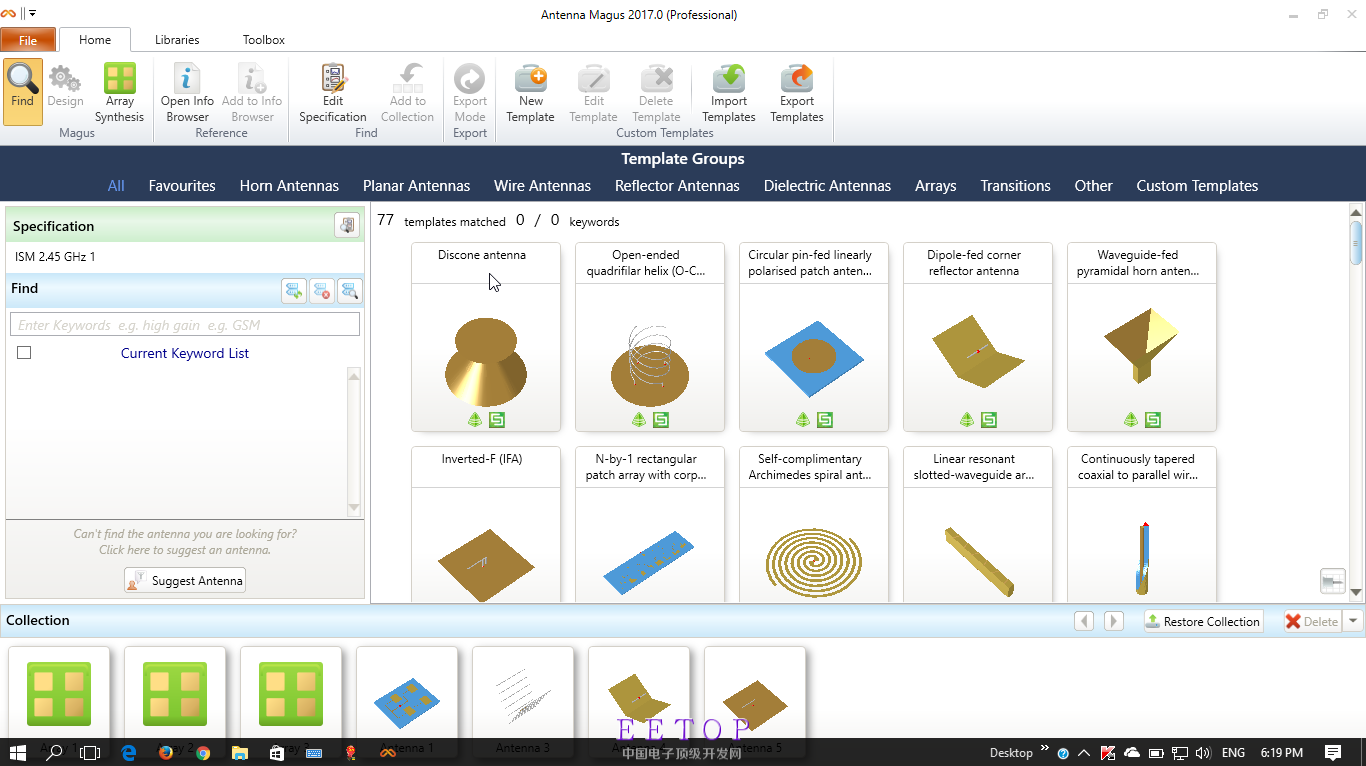The height and width of the screenshot is (766, 1366).
Task: Expand the Quick Access Toolbar dropdown
Action: click(x=32, y=14)
